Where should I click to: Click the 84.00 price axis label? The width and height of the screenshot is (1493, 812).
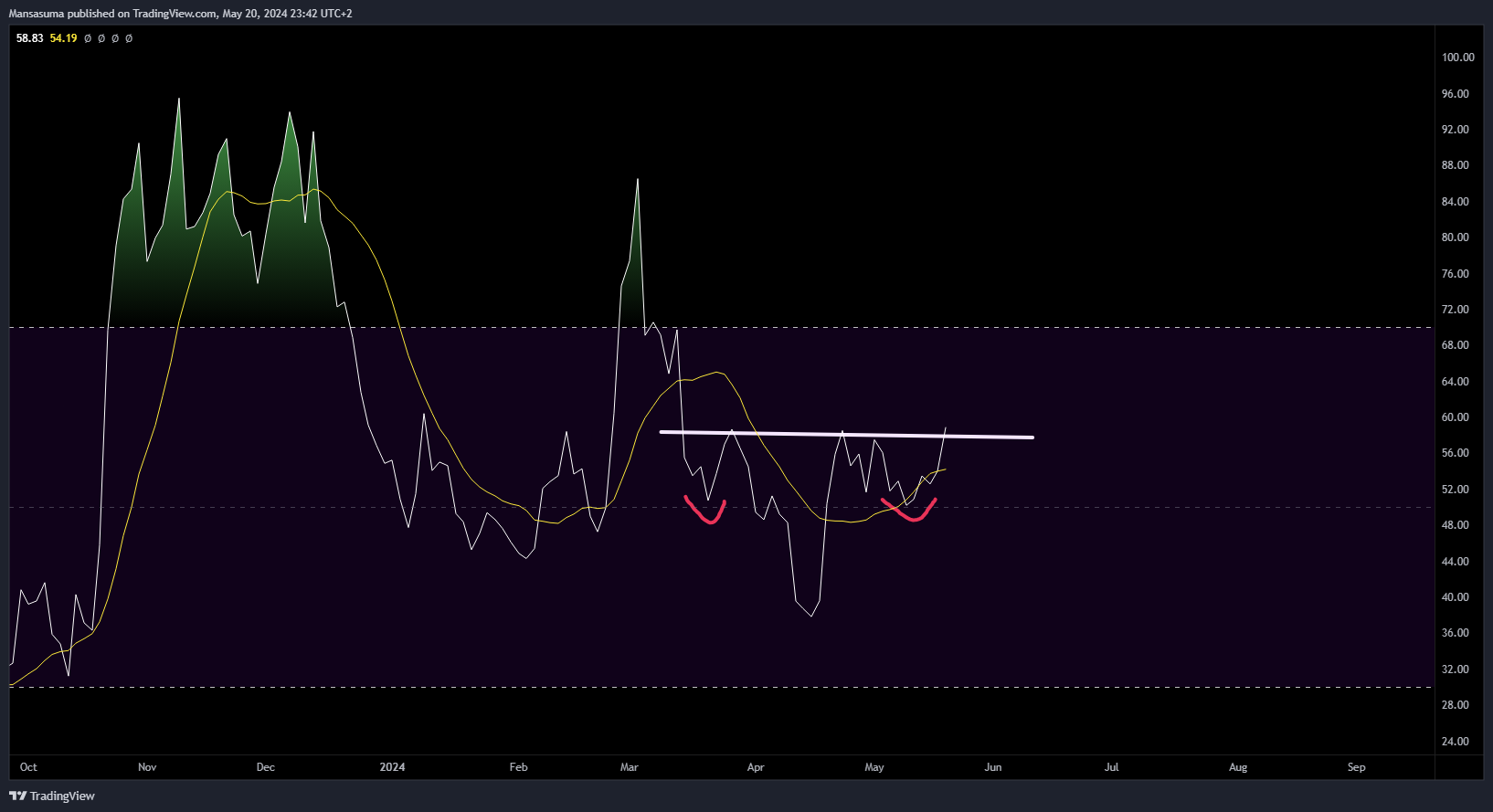1455,202
